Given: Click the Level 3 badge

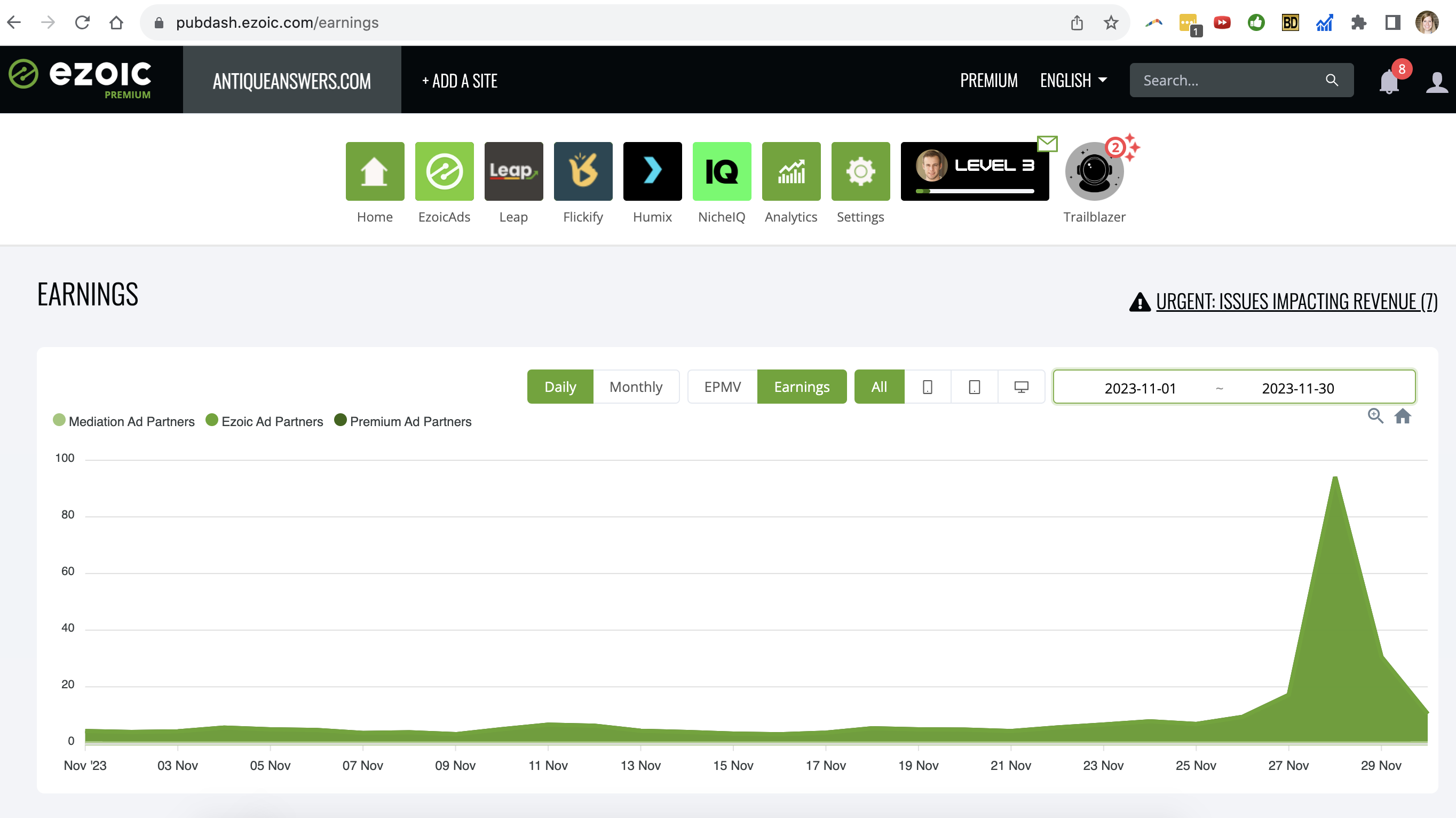Looking at the screenshot, I should (x=975, y=171).
